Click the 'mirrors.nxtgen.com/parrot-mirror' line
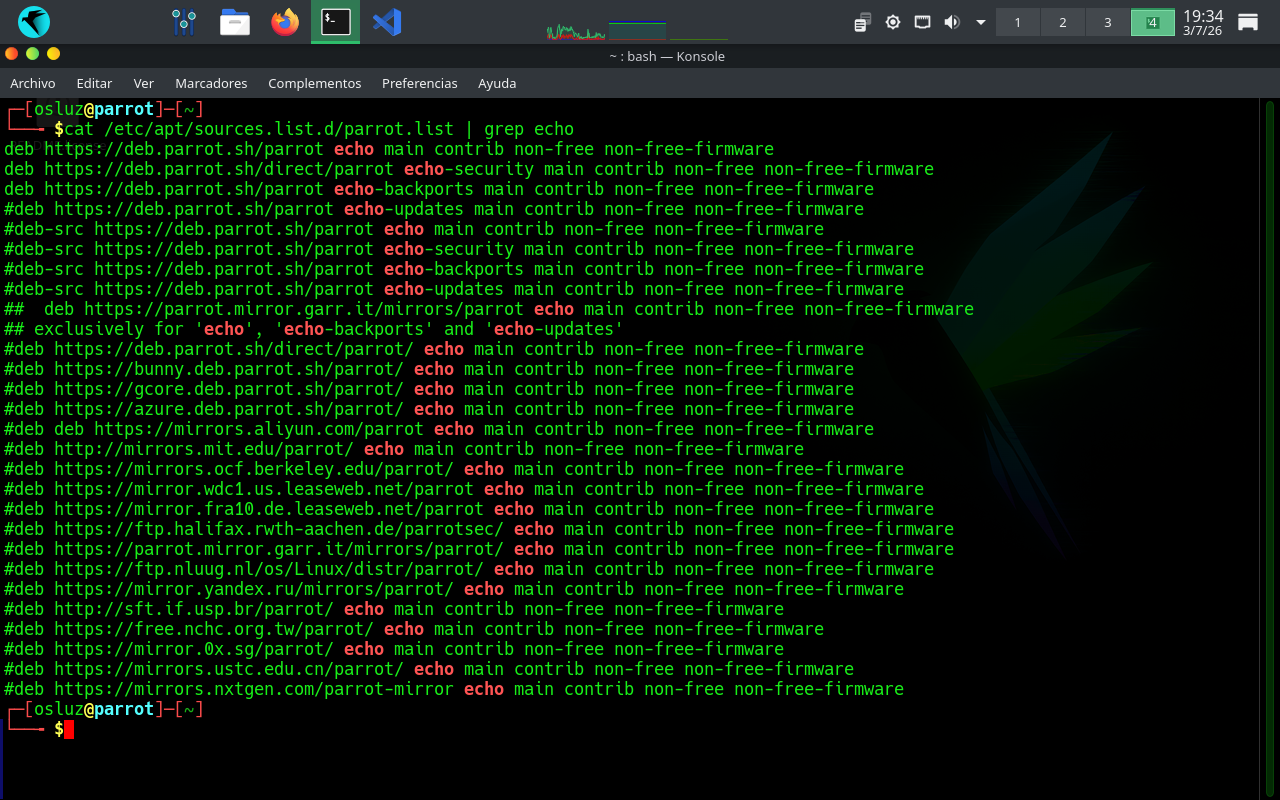The image size is (1280, 800). coord(454,689)
